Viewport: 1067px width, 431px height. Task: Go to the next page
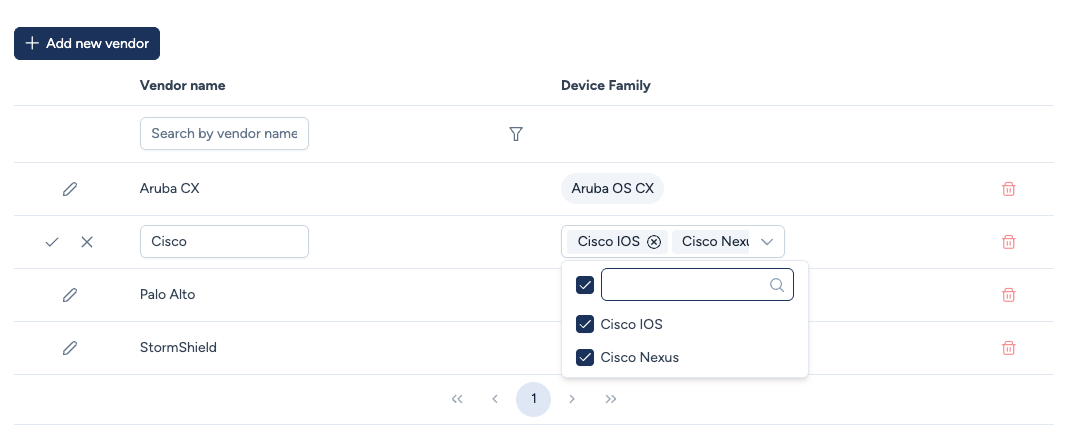click(572, 399)
